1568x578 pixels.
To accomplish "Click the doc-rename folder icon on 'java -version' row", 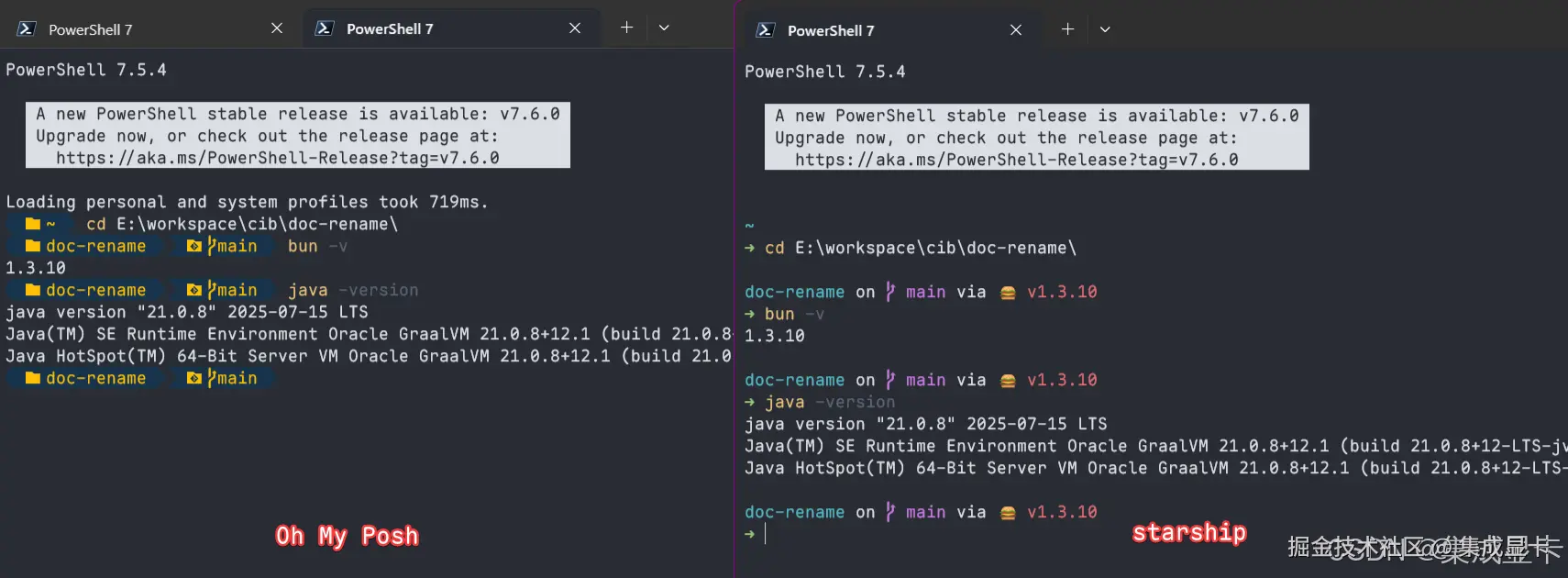I will coord(33,290).
